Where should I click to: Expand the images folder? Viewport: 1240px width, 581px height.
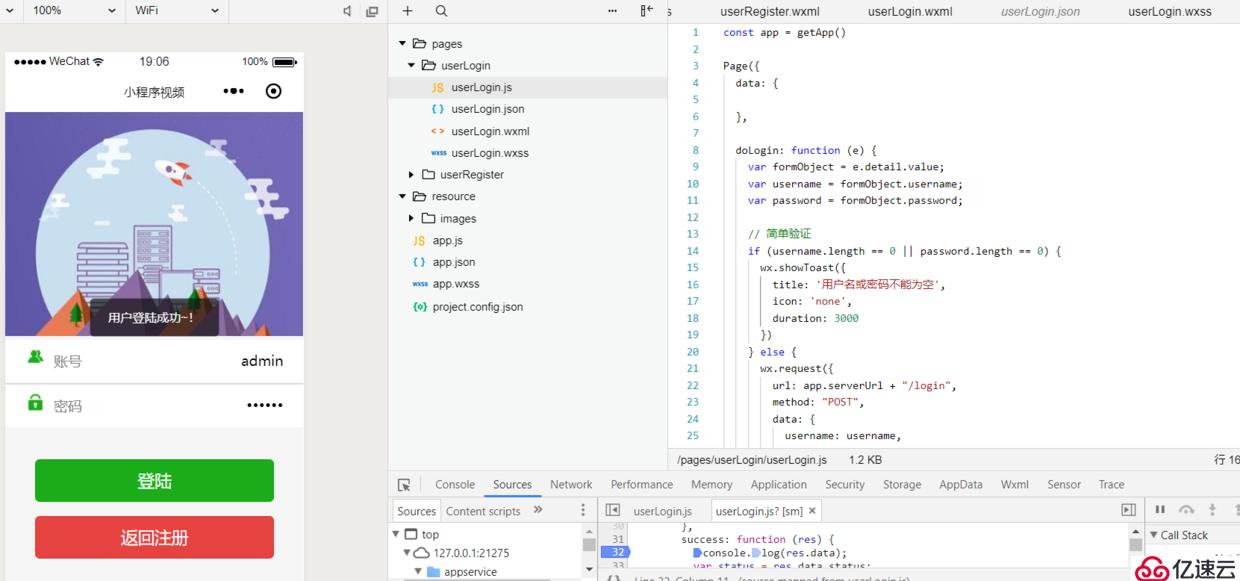click(x=412, y=219)
